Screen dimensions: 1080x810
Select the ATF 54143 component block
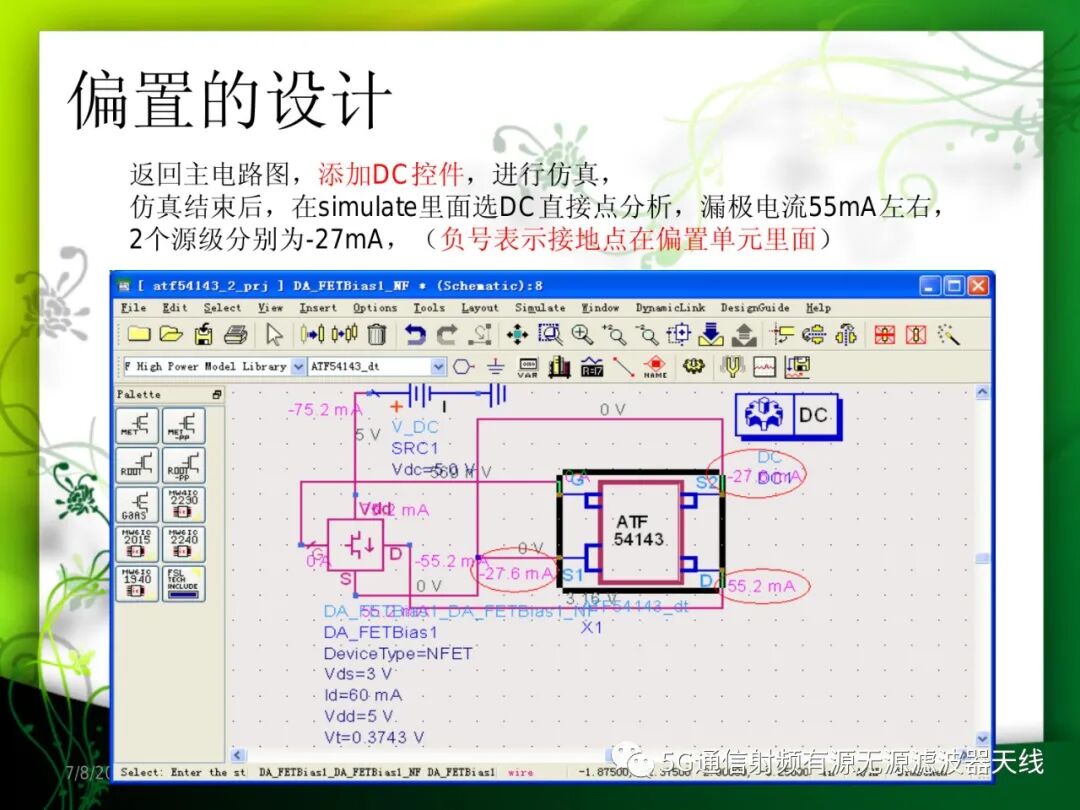(x=641, y=531)
